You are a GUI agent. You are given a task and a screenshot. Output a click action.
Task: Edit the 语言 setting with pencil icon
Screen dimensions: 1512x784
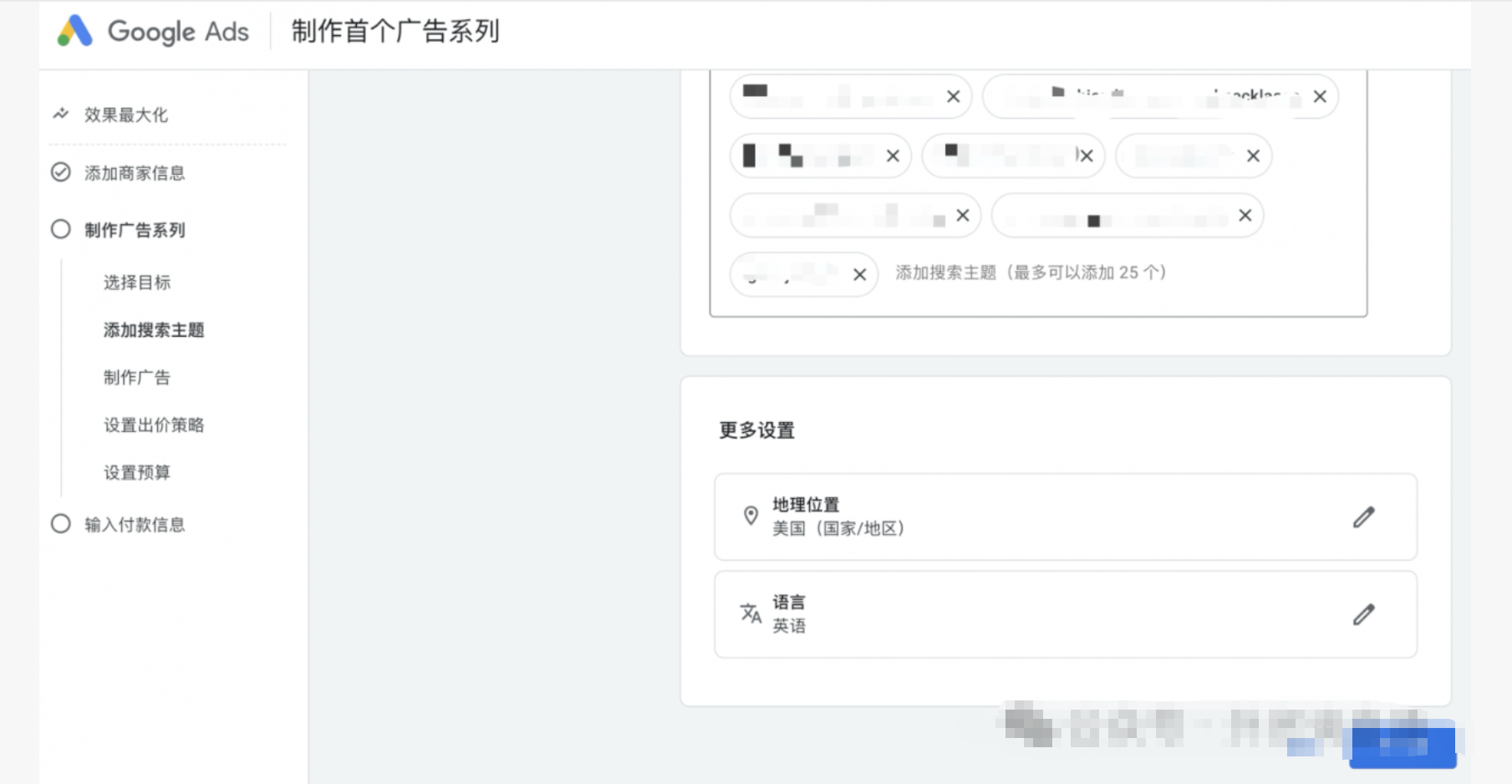(1363, 614)
